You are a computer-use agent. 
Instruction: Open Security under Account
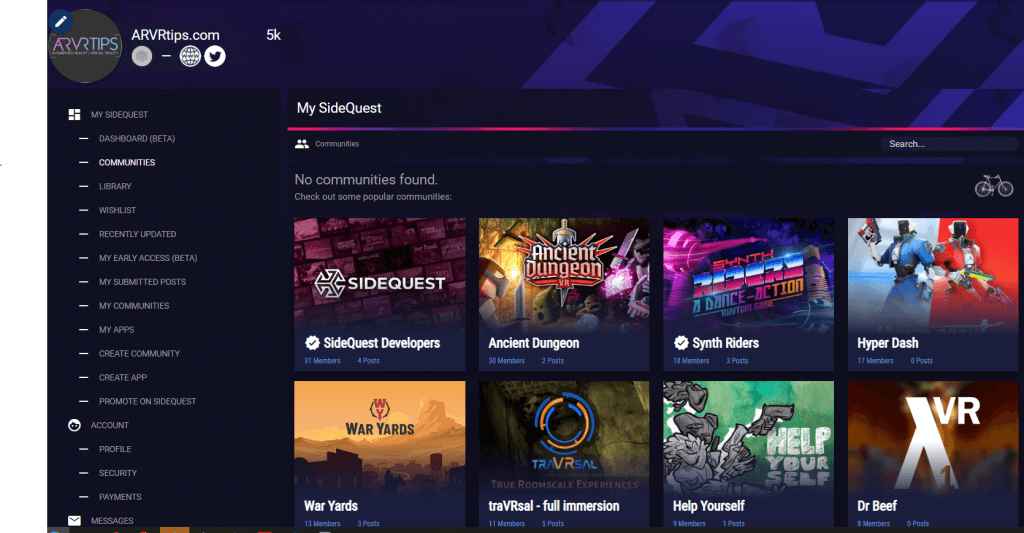118,473
